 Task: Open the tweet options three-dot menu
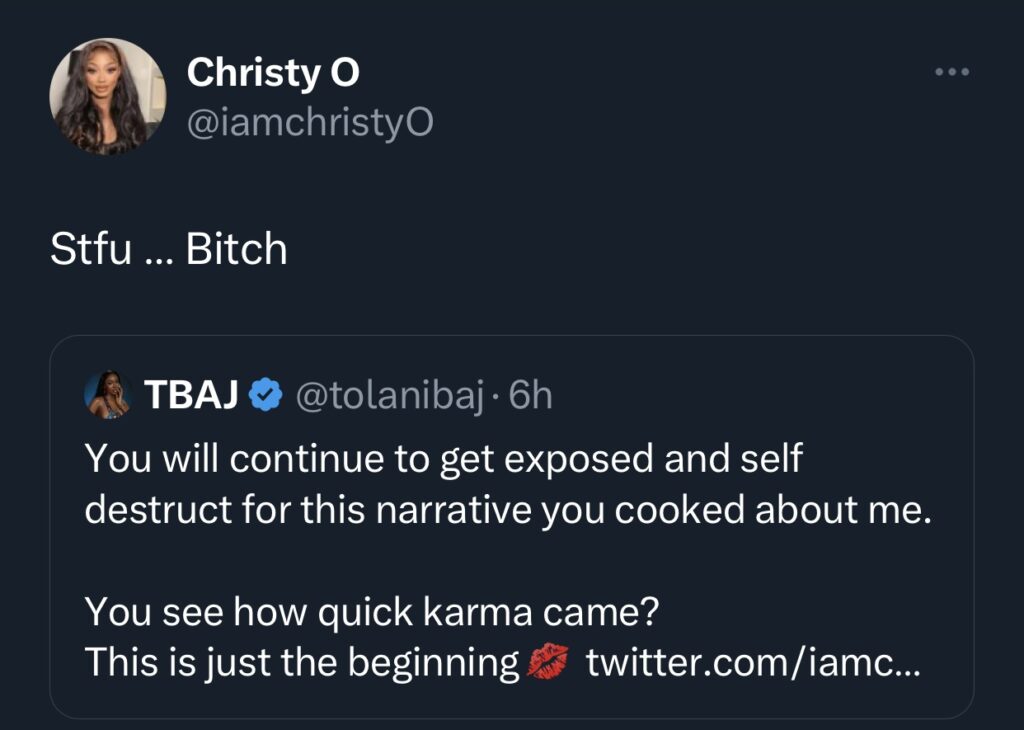click(951, 70)
